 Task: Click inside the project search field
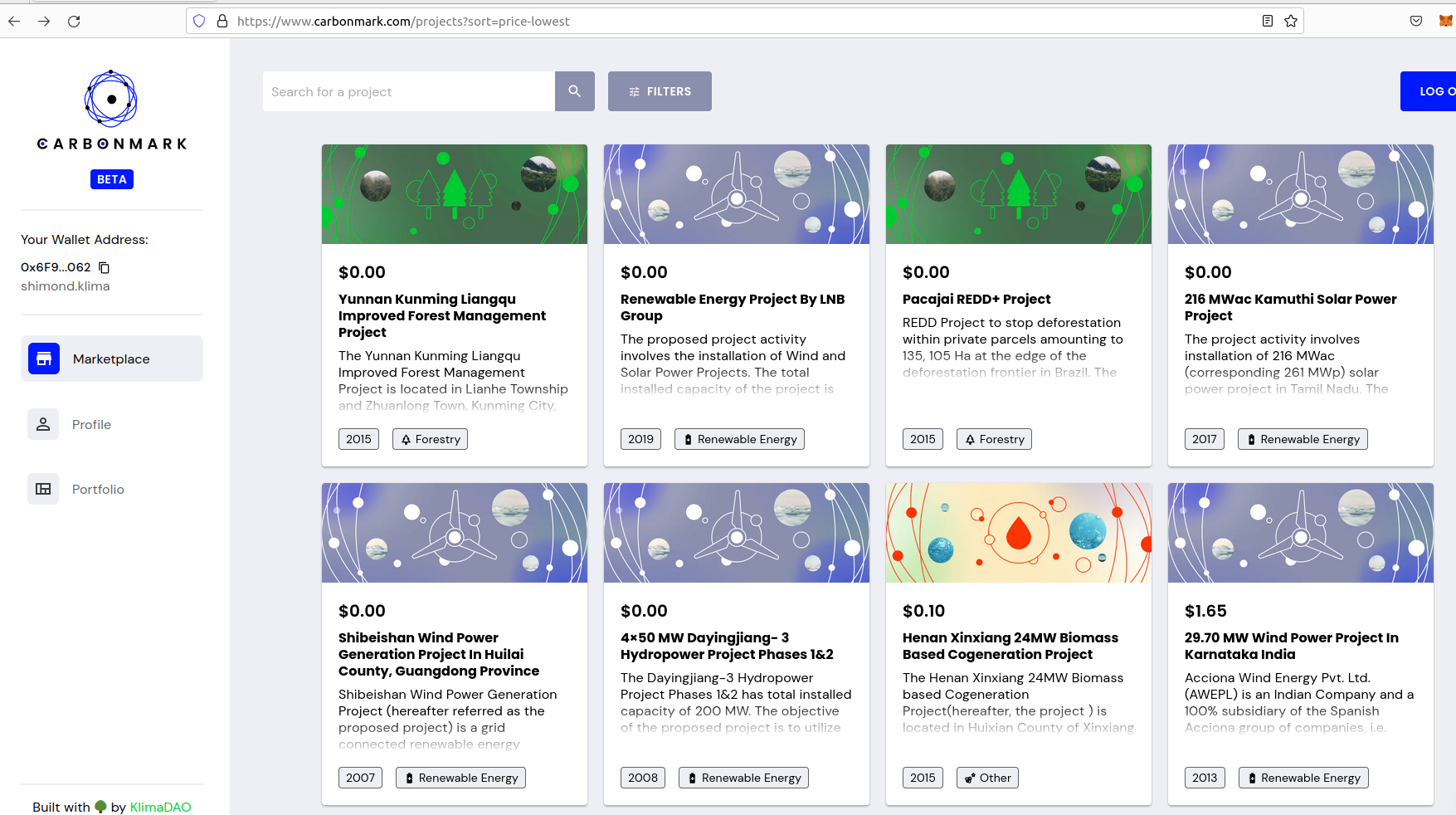coord(407,91)
